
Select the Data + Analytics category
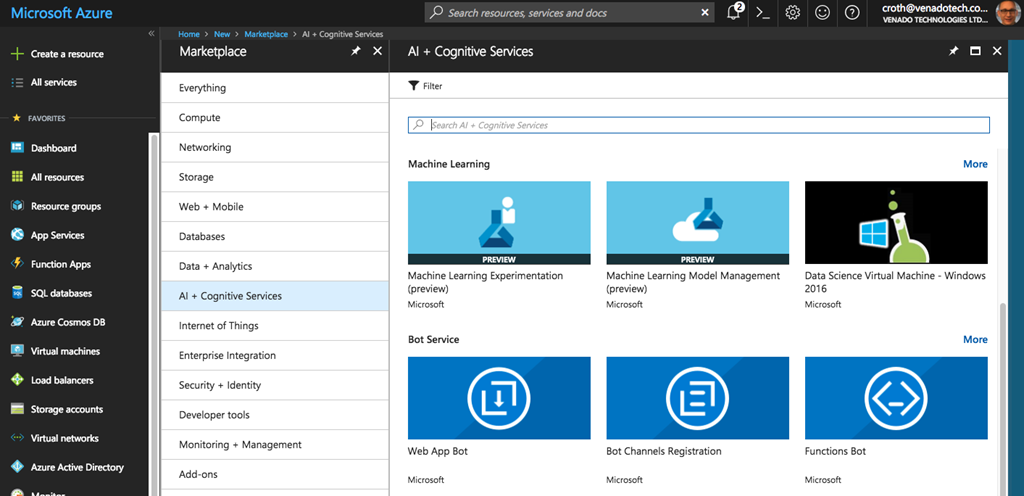click(275, 266)
